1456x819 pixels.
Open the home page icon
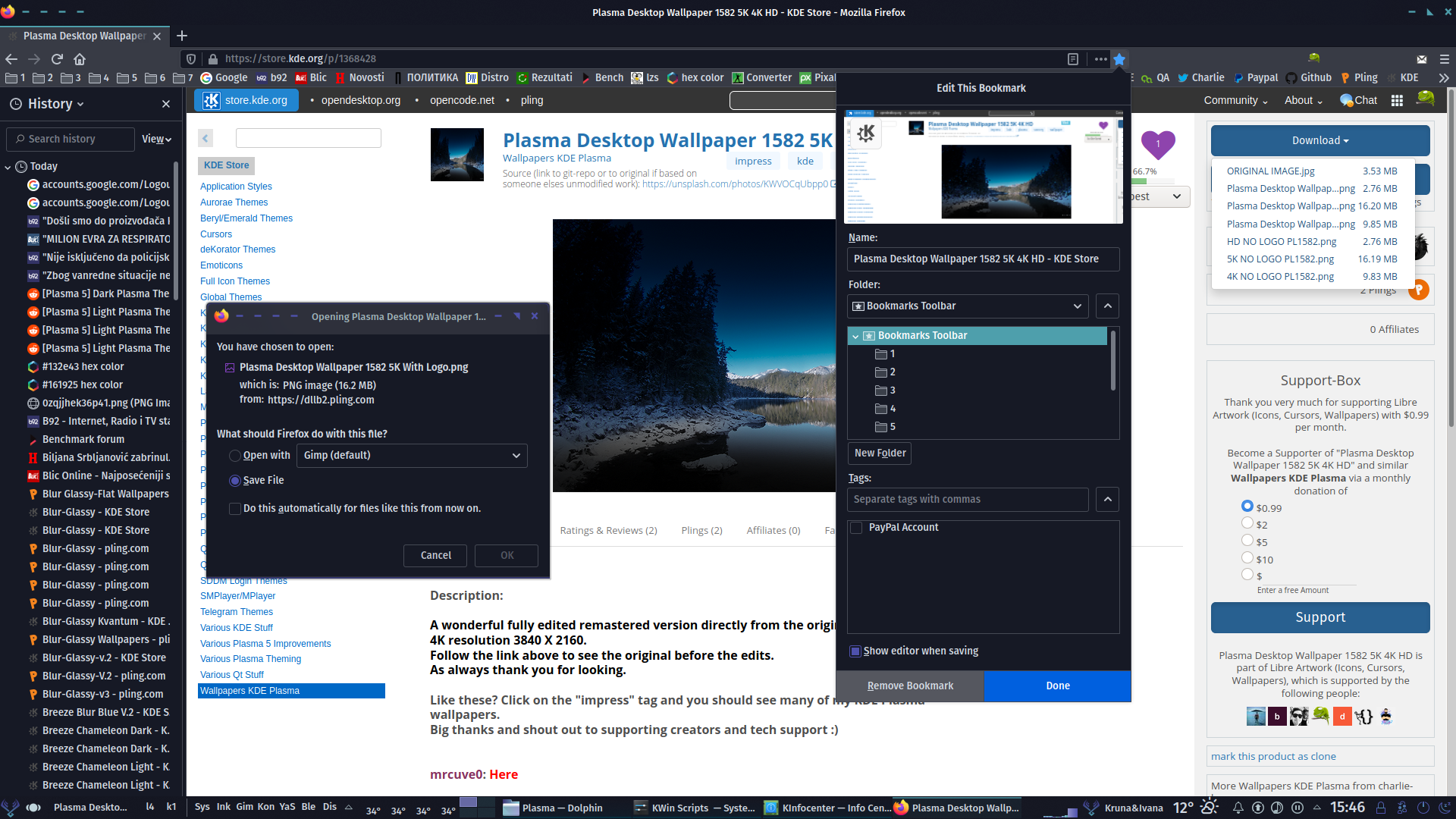(x=80, y=58)
